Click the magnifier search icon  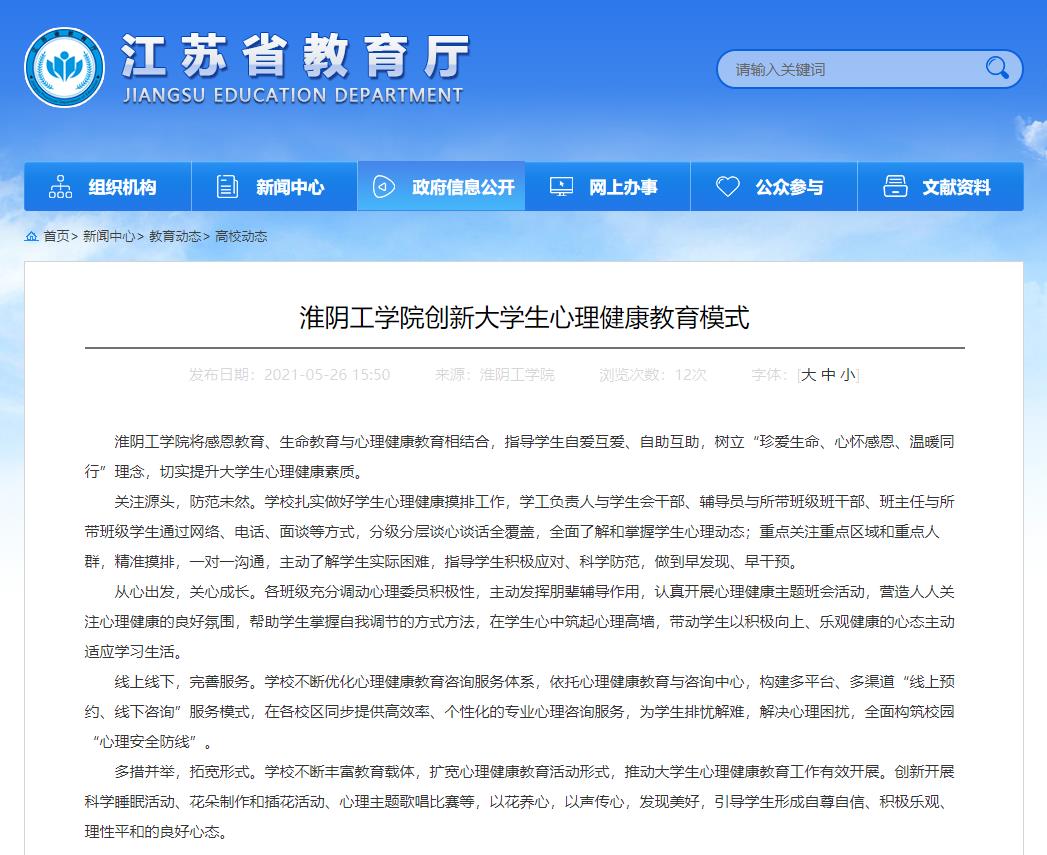coord(997,68)
